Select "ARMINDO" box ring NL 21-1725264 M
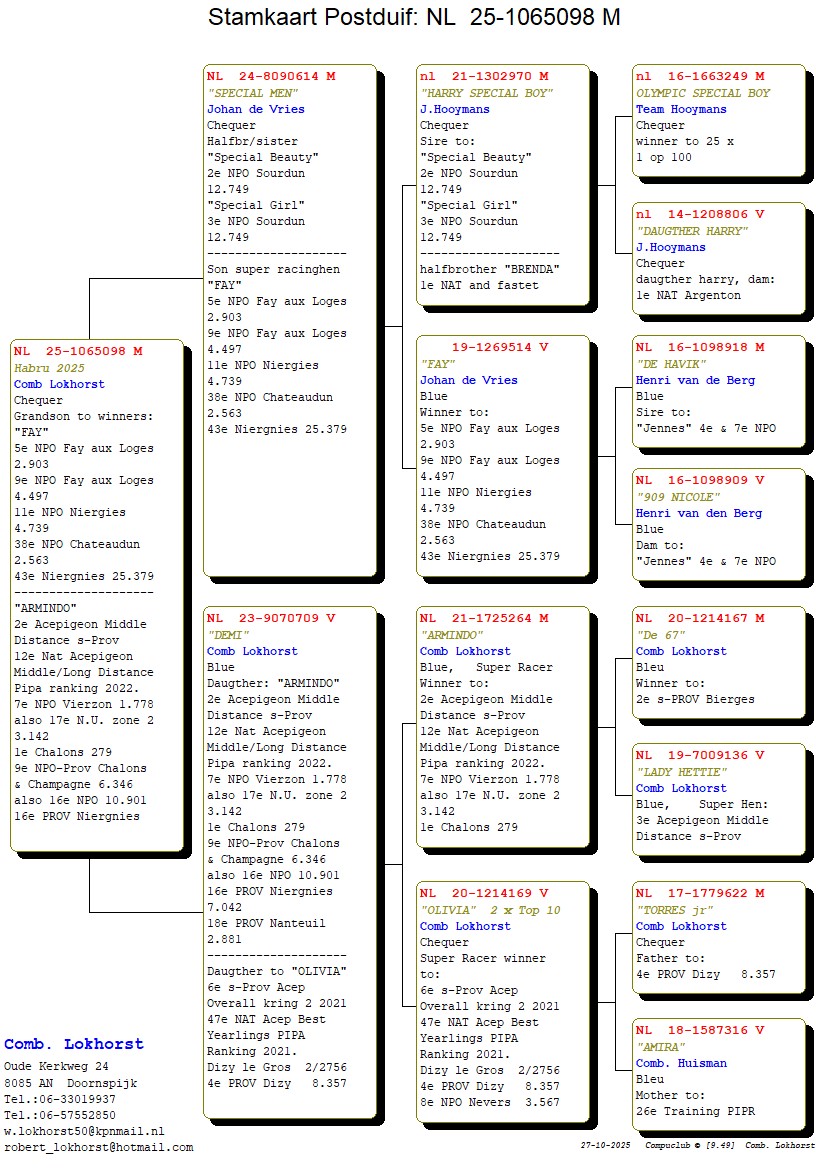The width and height of the screenshot is (816, 1172). pyautogui.click(x=484, y=618)
